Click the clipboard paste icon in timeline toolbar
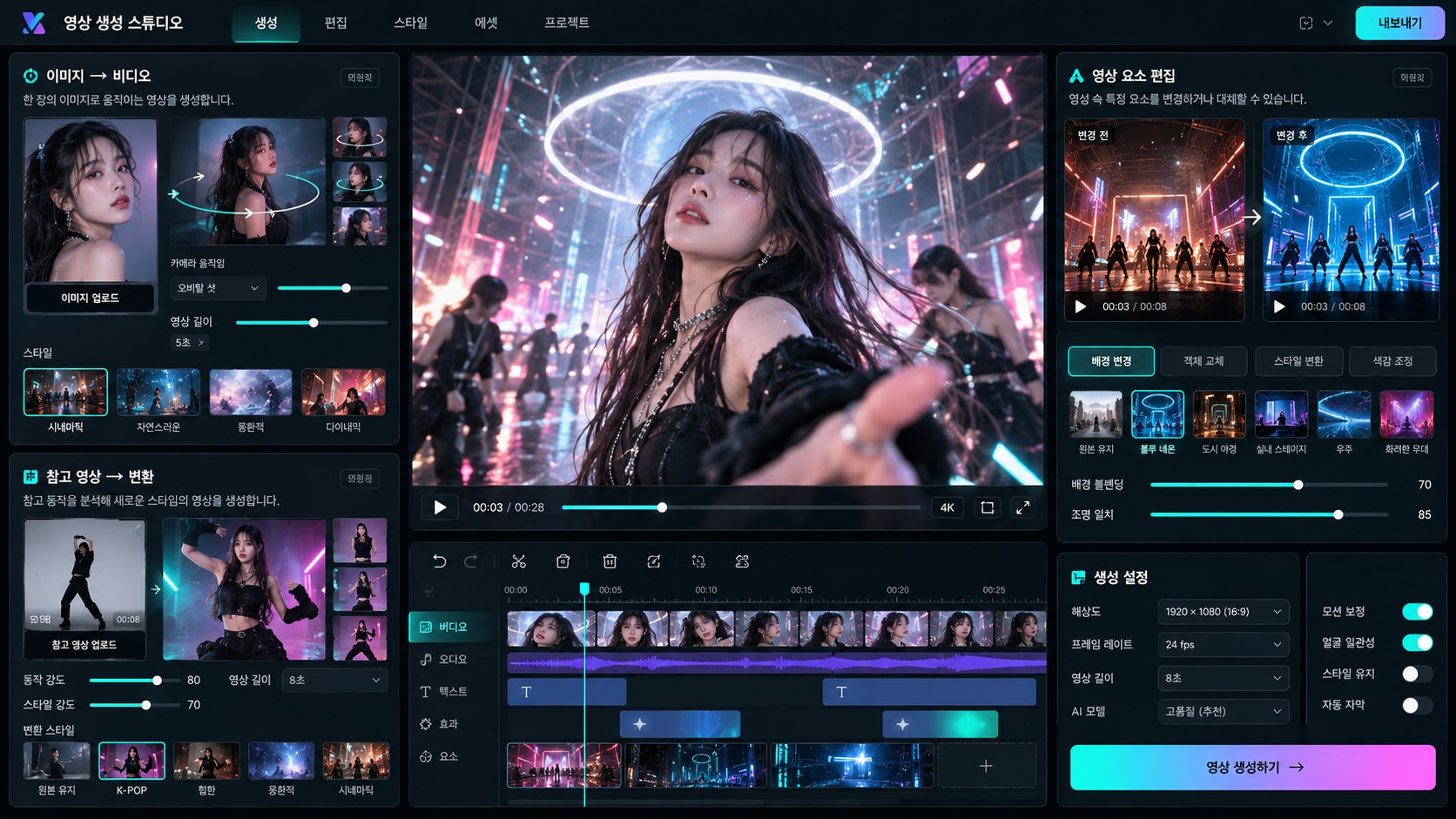 tap(563, 561)
